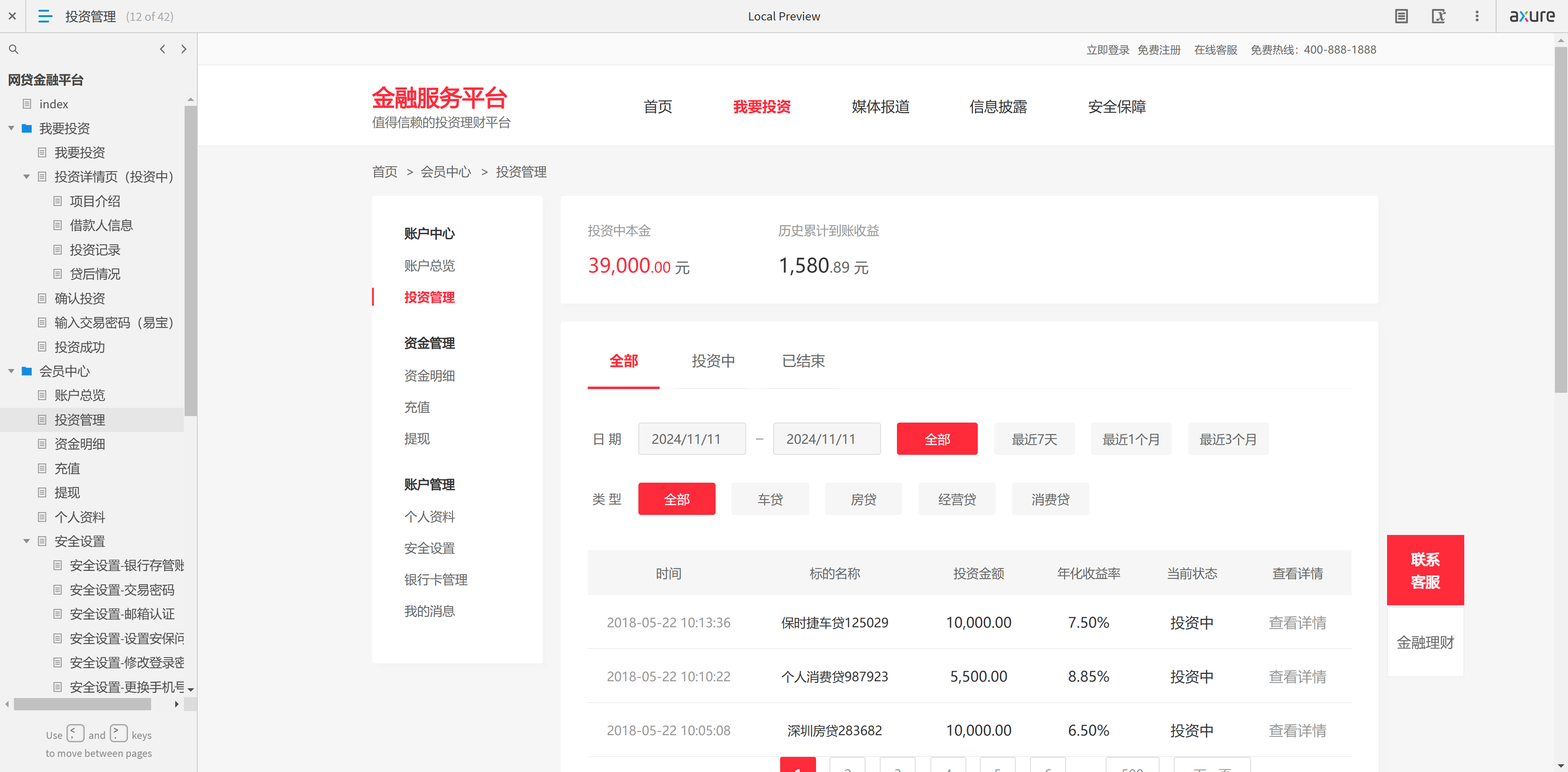Click the Axure logo

click(1532, 16)
